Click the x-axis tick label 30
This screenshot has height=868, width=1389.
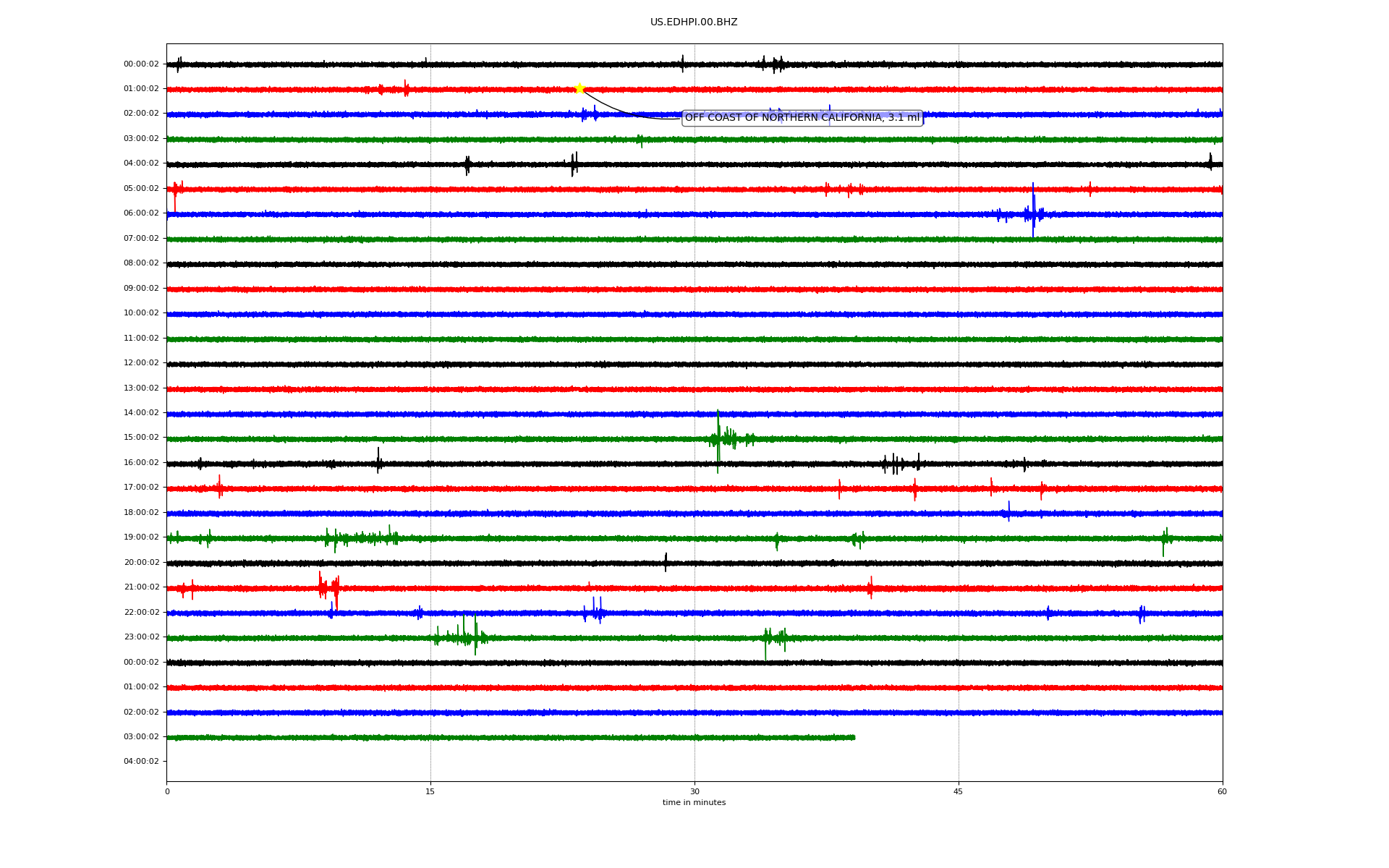pyautogui.click(x=694, y=791)
